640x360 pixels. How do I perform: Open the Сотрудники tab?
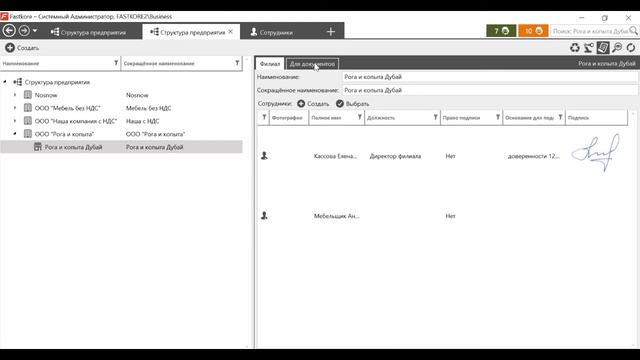tap(272, 32)
